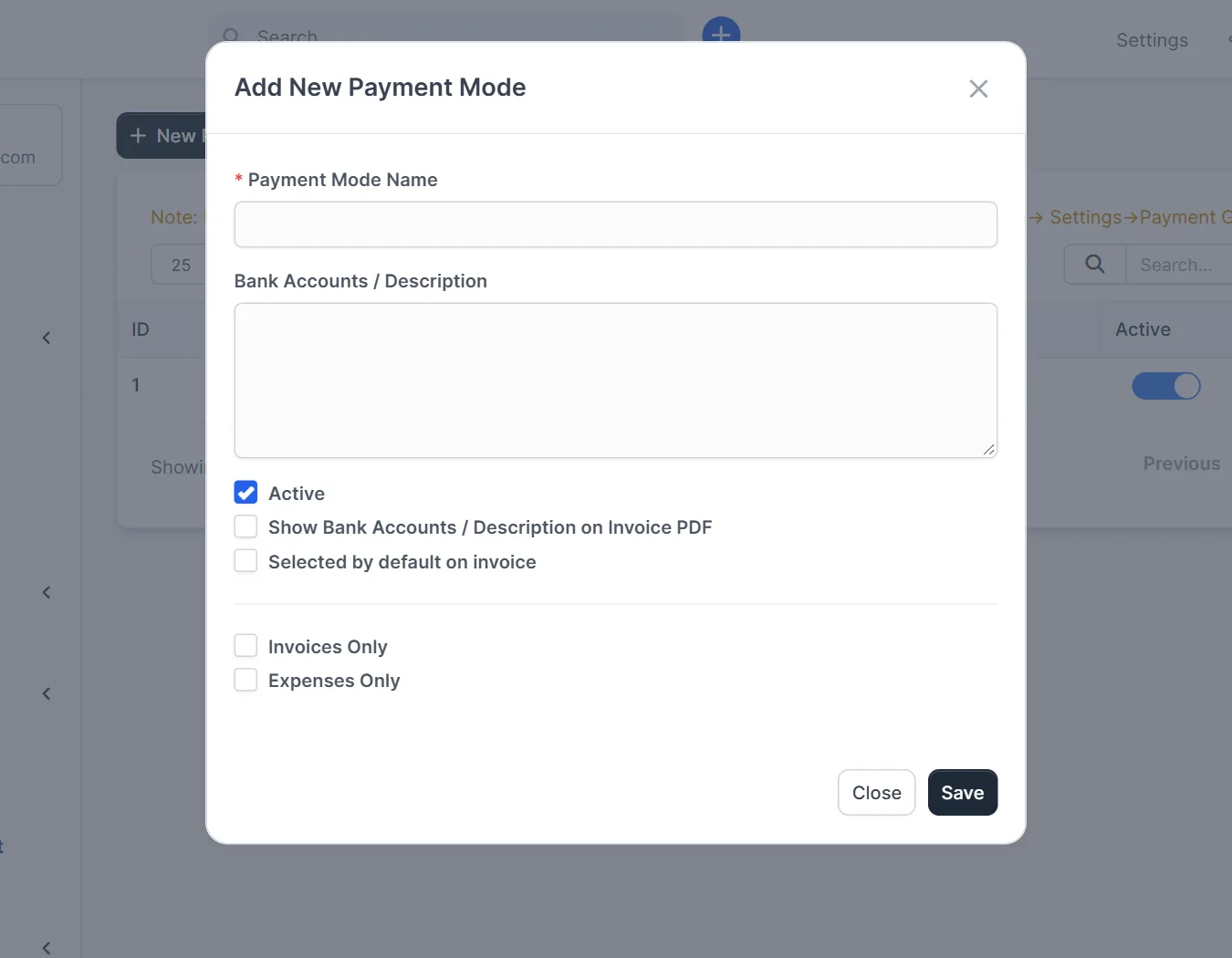Click the Save button
Screen dimensions: 1232x958
[x=963, y=793]
